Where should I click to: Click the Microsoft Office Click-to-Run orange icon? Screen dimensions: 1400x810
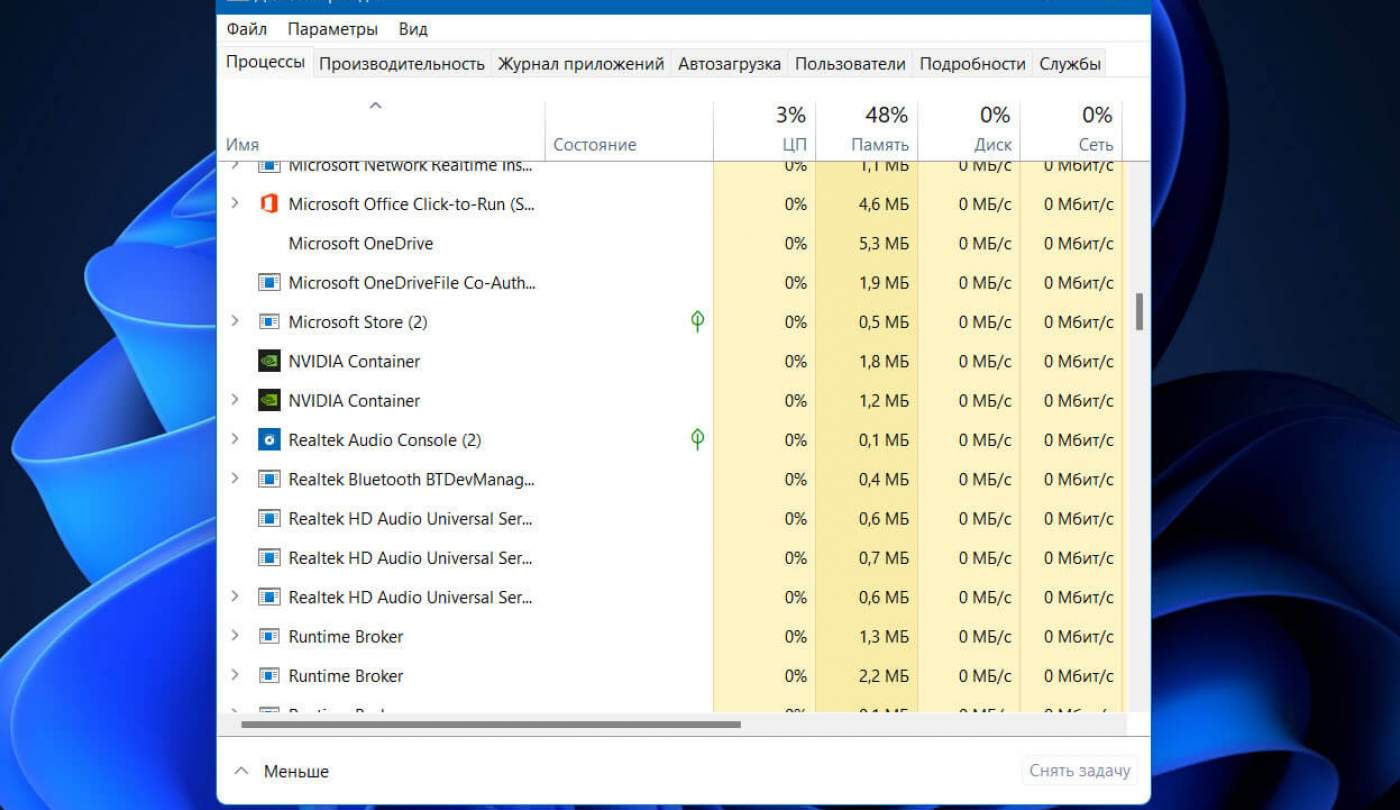point(268,204)
